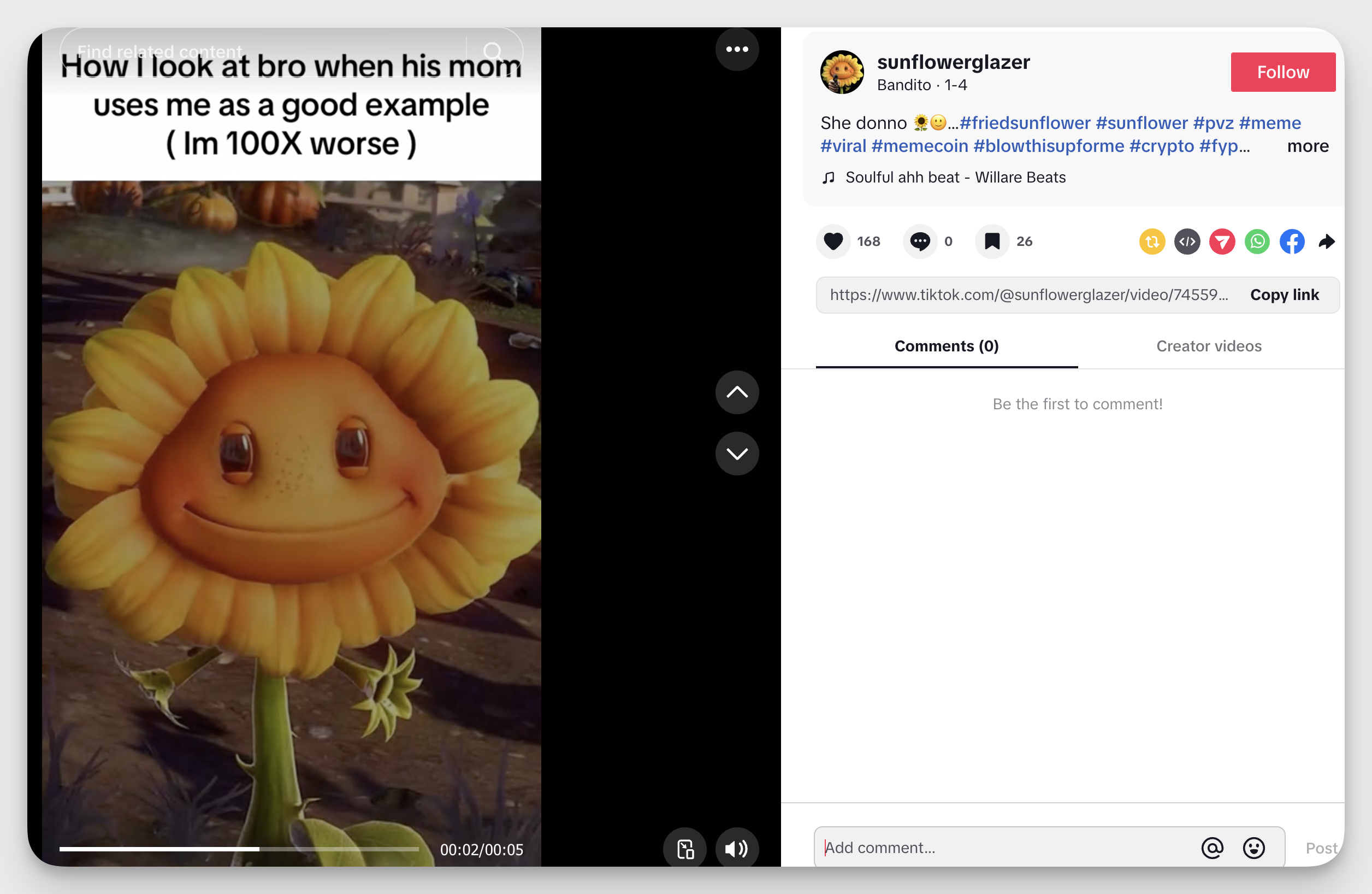Open more share options arrow
This screenshot has width=1372, height=894.
click(x=1327, y=242)
